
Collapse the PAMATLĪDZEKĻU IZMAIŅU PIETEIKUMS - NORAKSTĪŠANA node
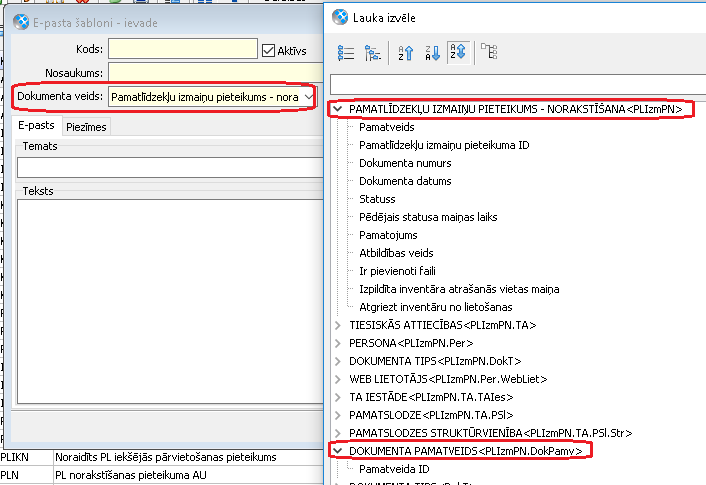point(338,109)
